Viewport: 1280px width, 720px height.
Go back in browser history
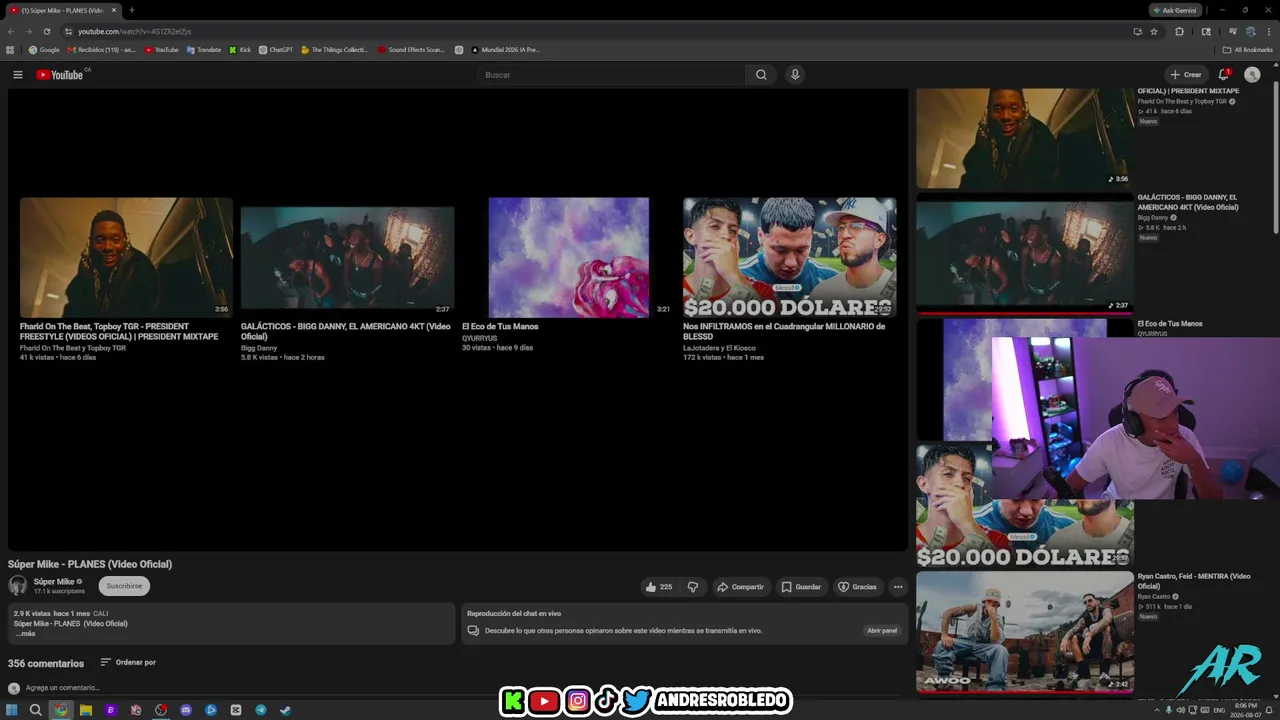11,31
